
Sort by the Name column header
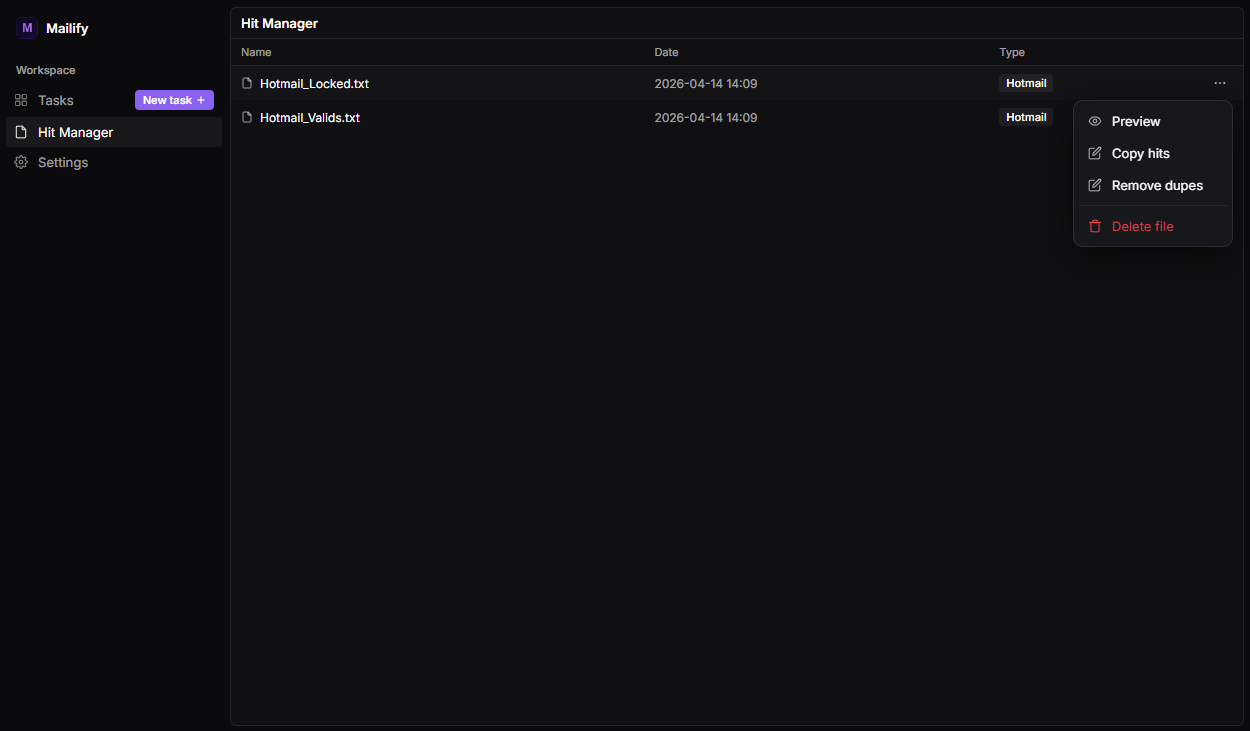point(256,52)
